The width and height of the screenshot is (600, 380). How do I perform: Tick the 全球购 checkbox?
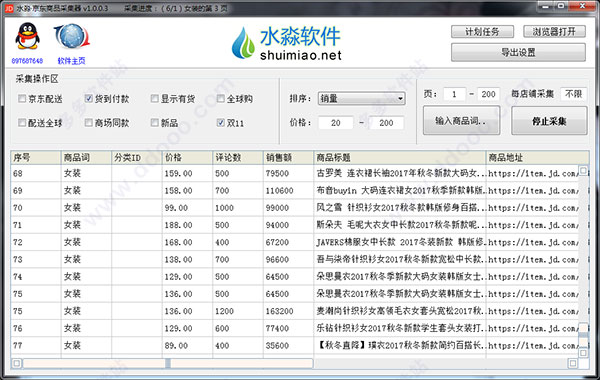(x=220, y=99)
